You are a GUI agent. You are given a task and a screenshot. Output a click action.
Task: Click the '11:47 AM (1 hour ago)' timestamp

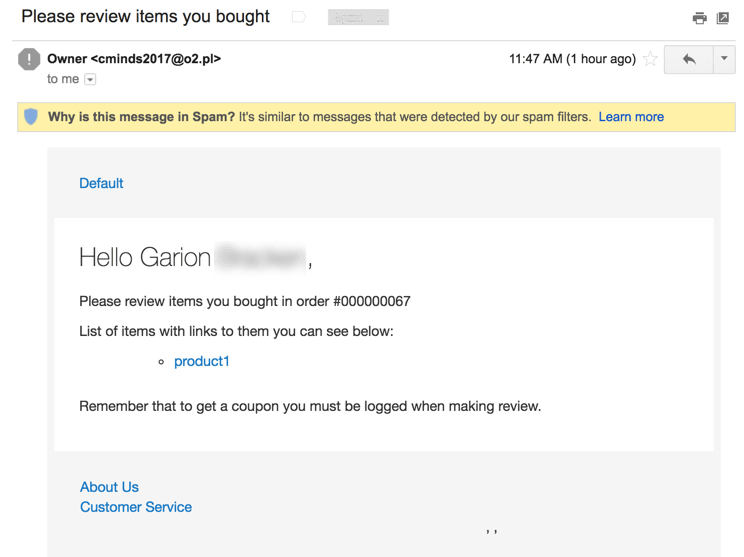pyautogui.click(x=572, y=59)
